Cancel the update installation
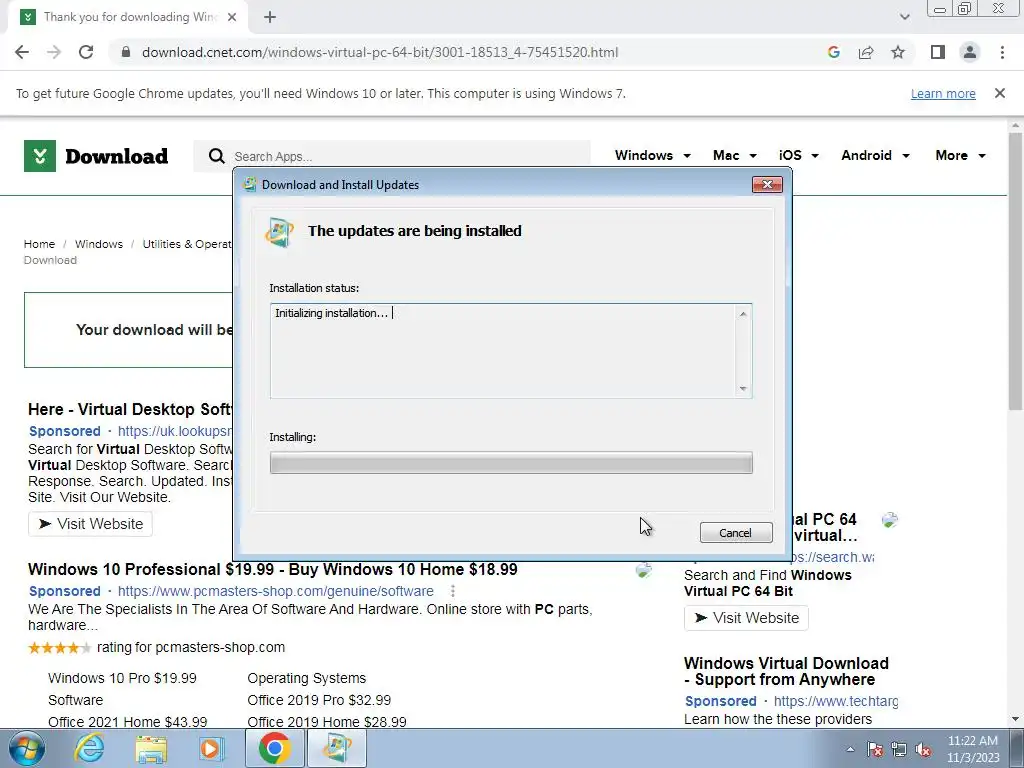This screenshot has width=1024, height=768. 736,533
